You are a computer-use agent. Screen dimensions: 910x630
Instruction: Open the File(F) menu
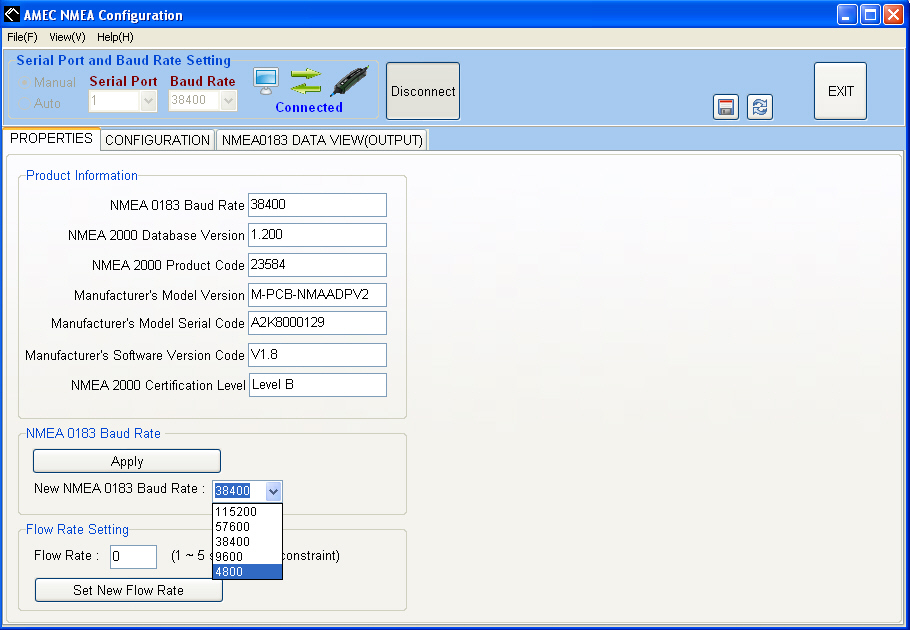(22, 37)
